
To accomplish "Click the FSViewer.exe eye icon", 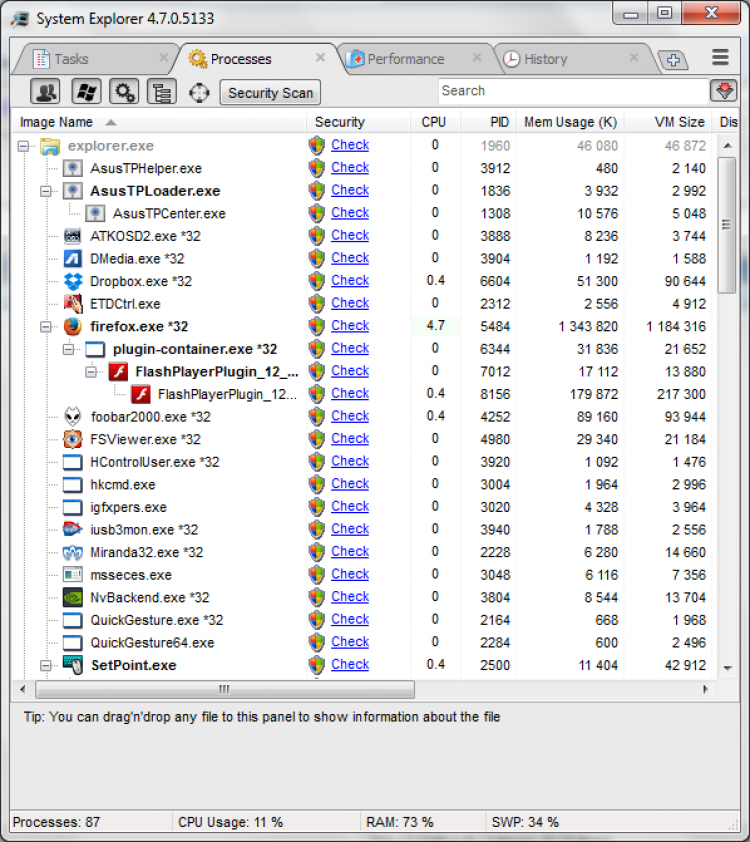I will tap(72, 439).
